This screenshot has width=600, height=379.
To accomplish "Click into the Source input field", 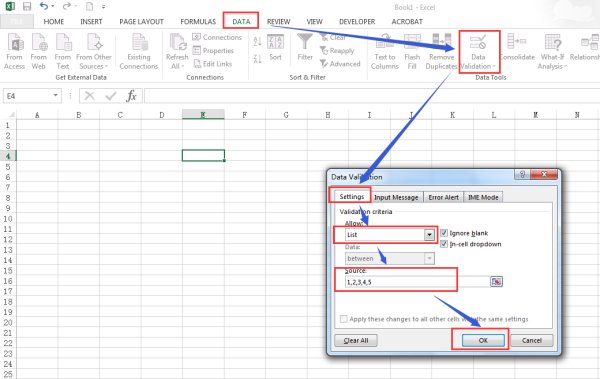I will coord(417,282).
